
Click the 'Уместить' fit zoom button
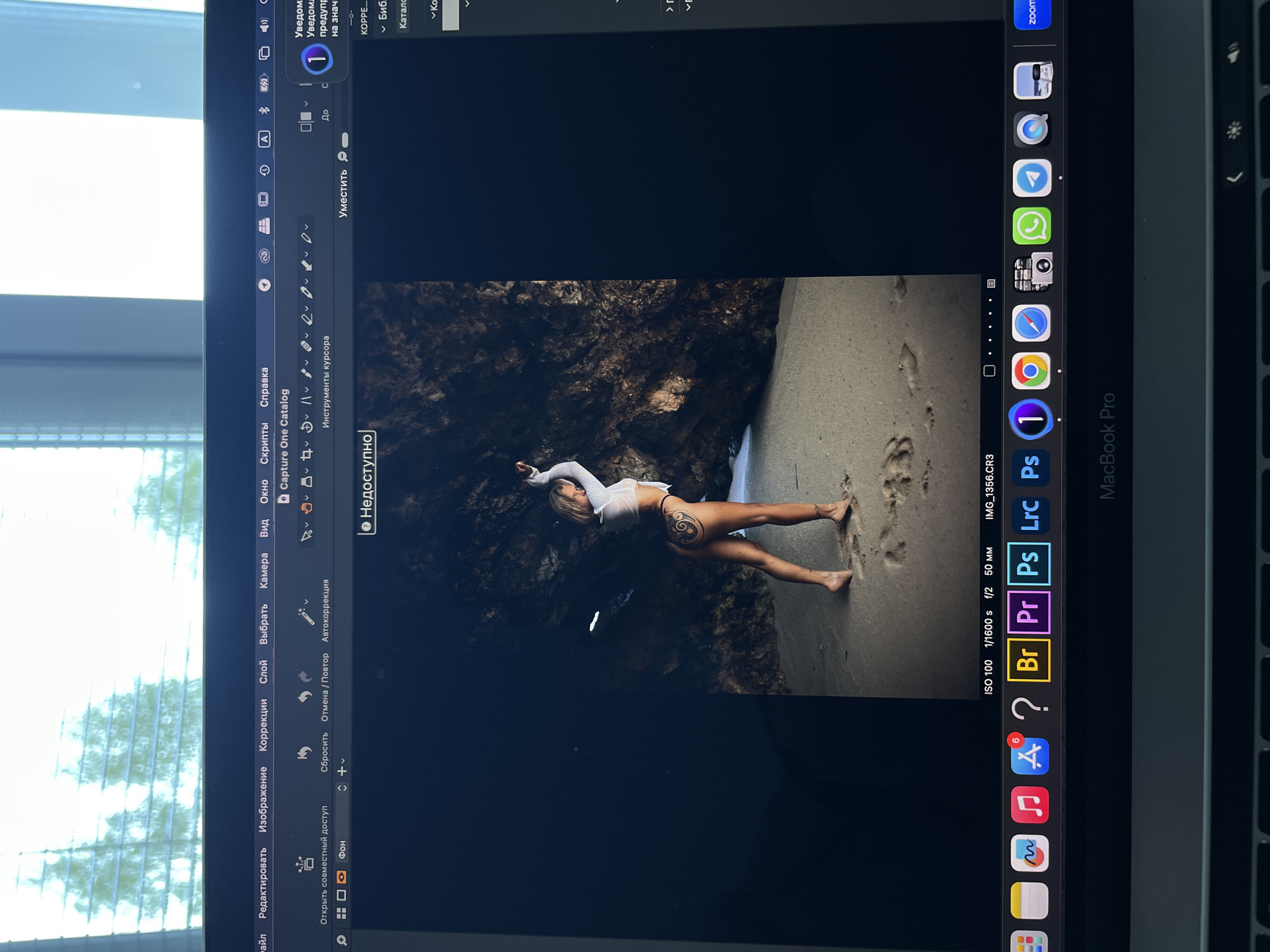coord(343,194)
